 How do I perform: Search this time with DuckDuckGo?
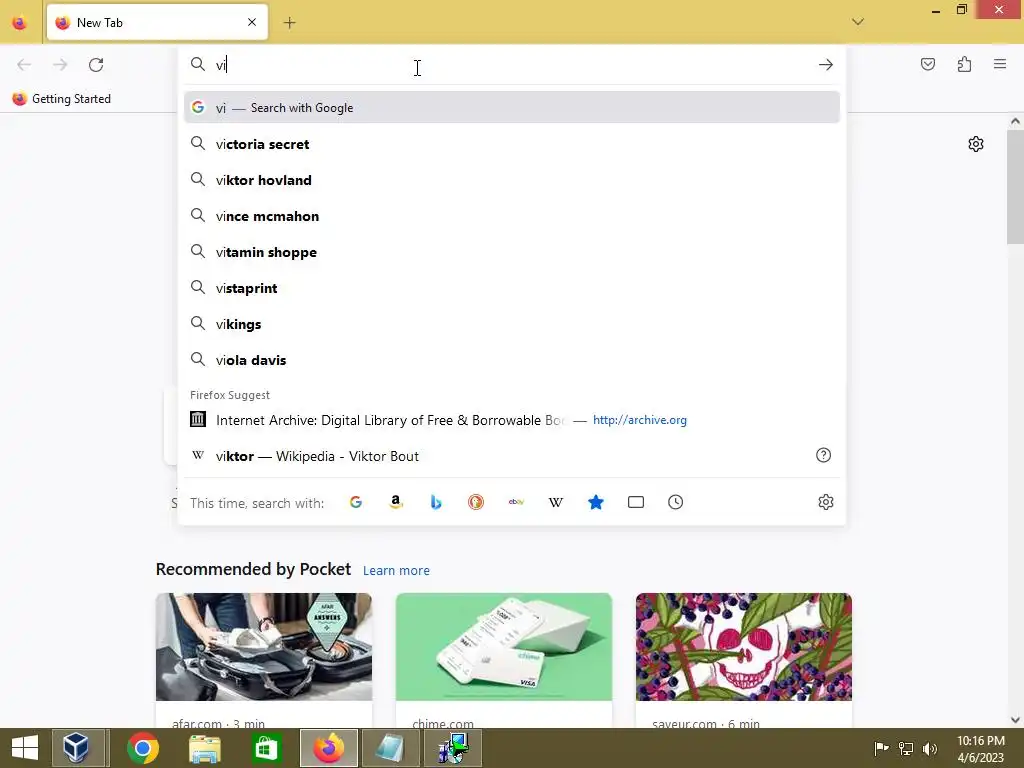point(475,502)
